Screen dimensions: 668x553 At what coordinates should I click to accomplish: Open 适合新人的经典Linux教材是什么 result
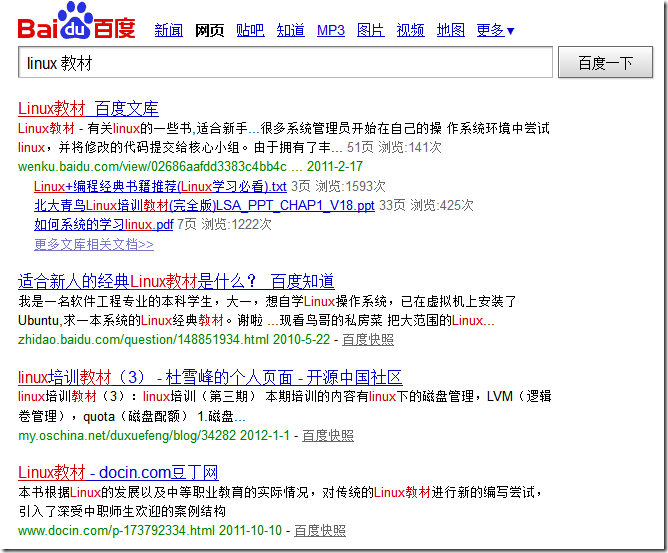coord(176,282)
